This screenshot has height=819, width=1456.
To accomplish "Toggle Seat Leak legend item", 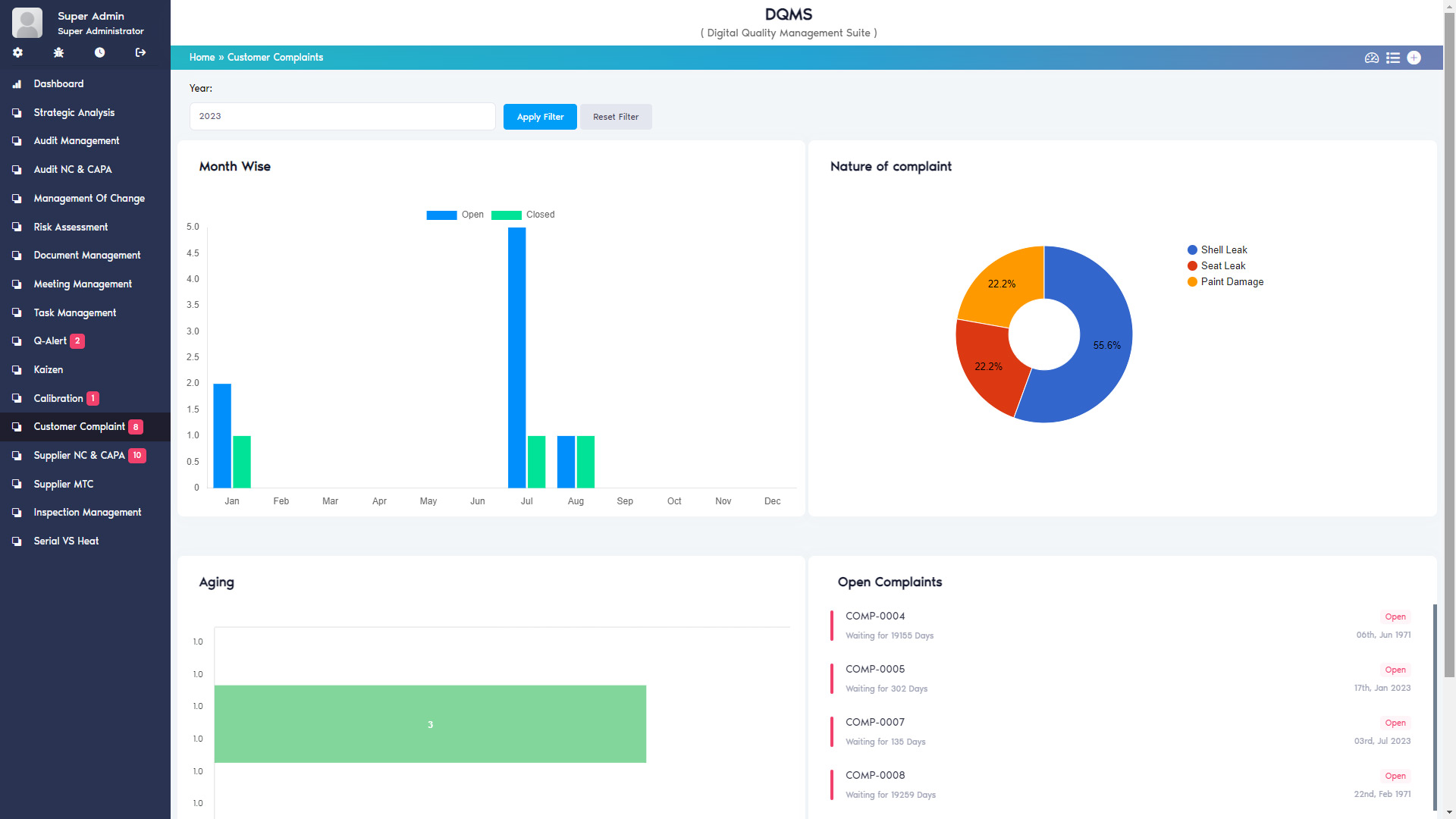I will click(x=1216, y=265).
